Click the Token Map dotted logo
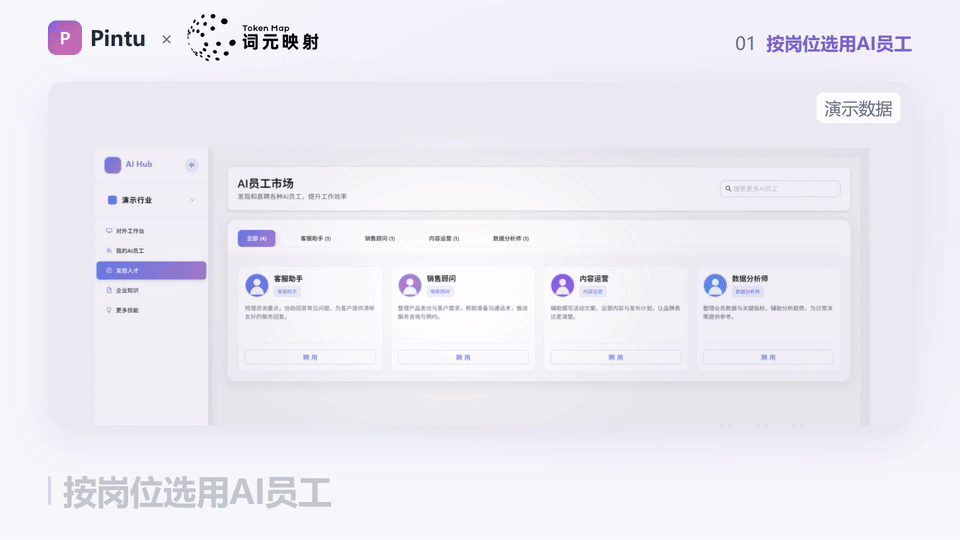960x540 pixels. tap(211, 38)
